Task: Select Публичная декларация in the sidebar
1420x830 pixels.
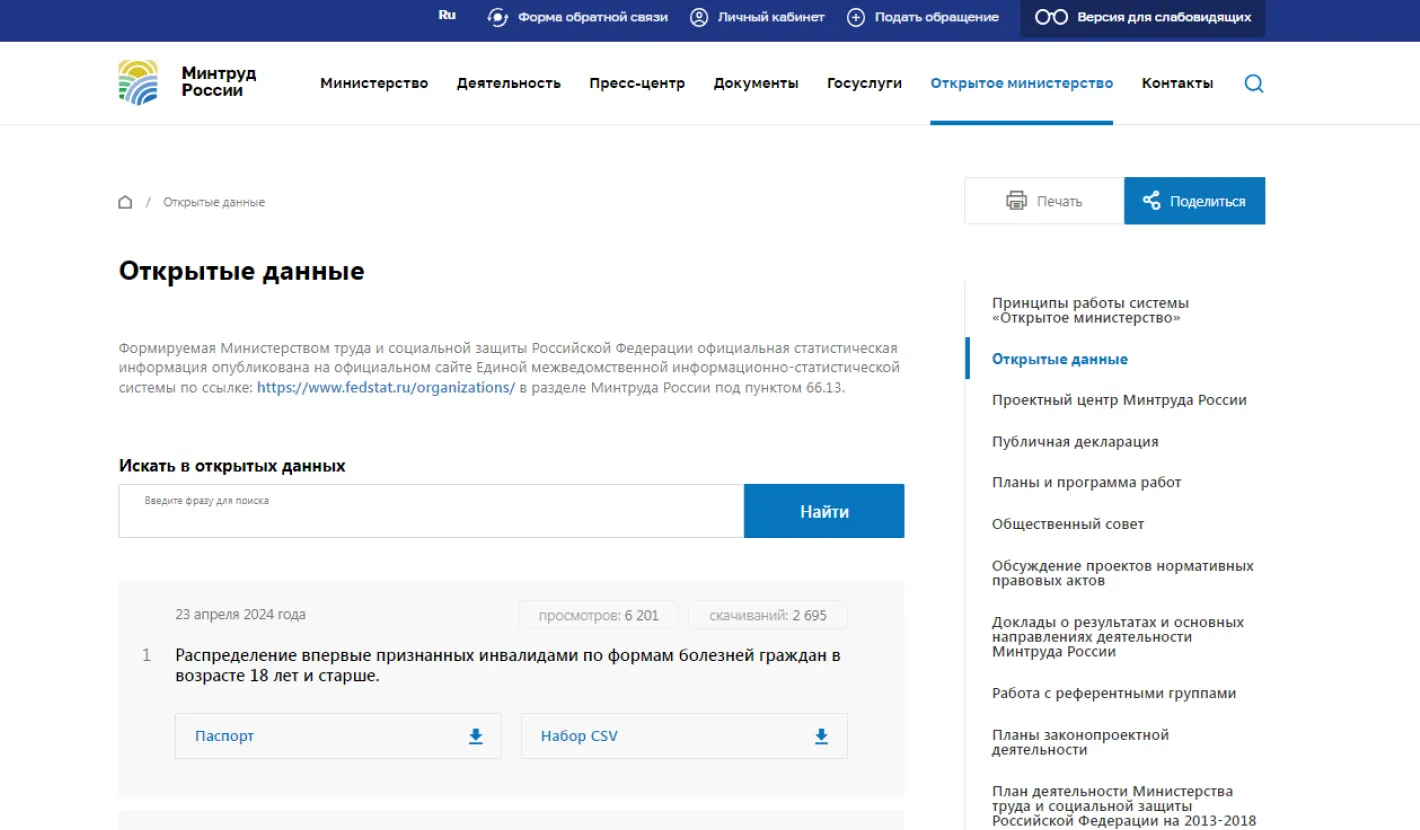Action: (x=1074, y=441)
